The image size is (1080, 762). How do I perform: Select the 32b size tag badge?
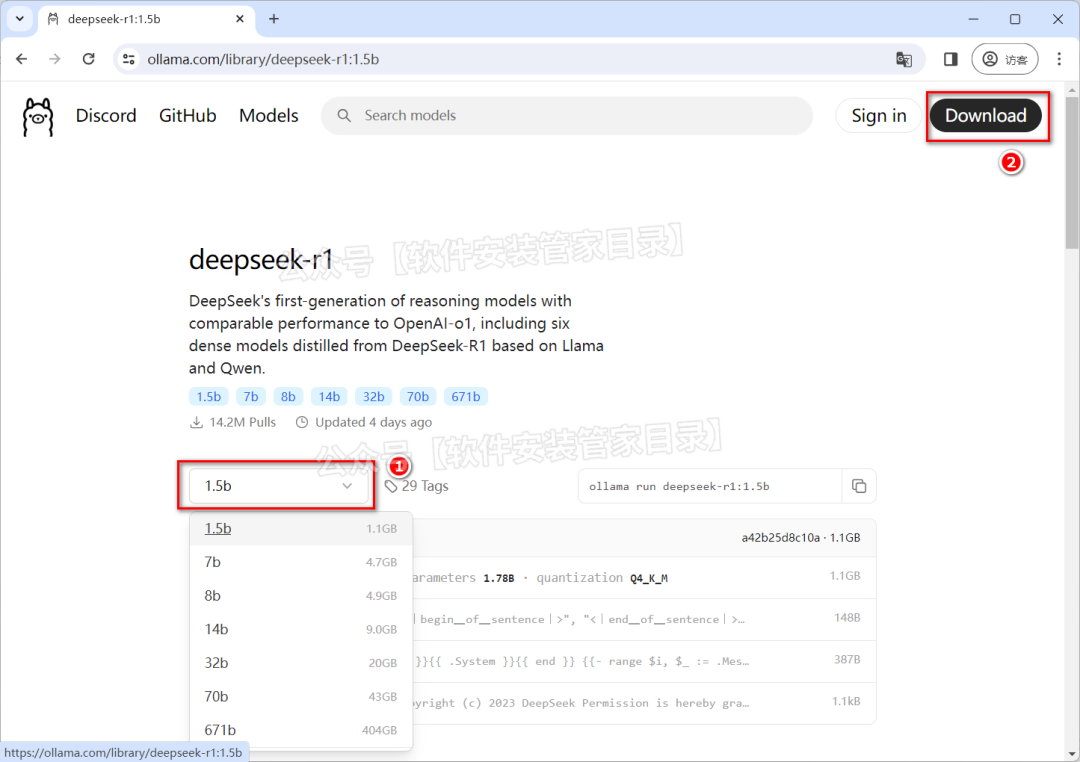373,397
